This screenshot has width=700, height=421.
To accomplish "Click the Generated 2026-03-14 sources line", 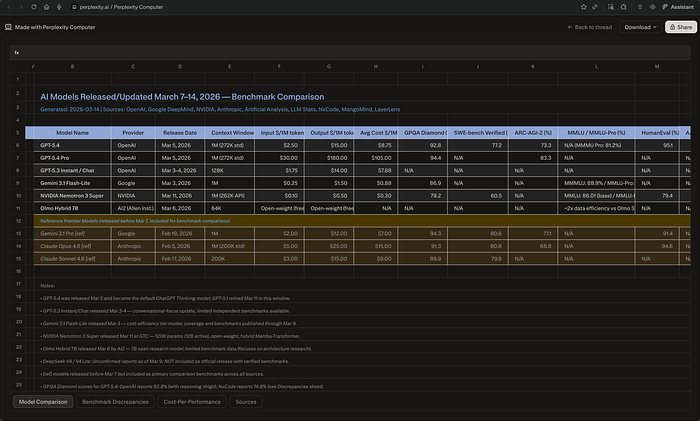I will 220,109.
